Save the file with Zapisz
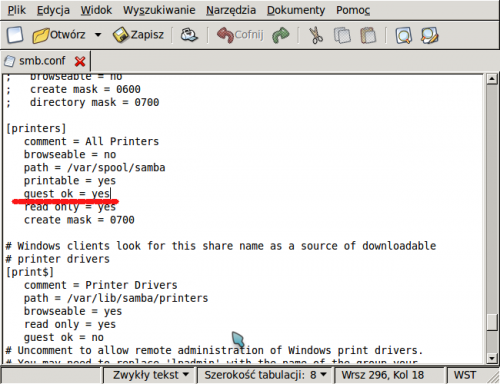500x384 pixels. coord(138,35)
